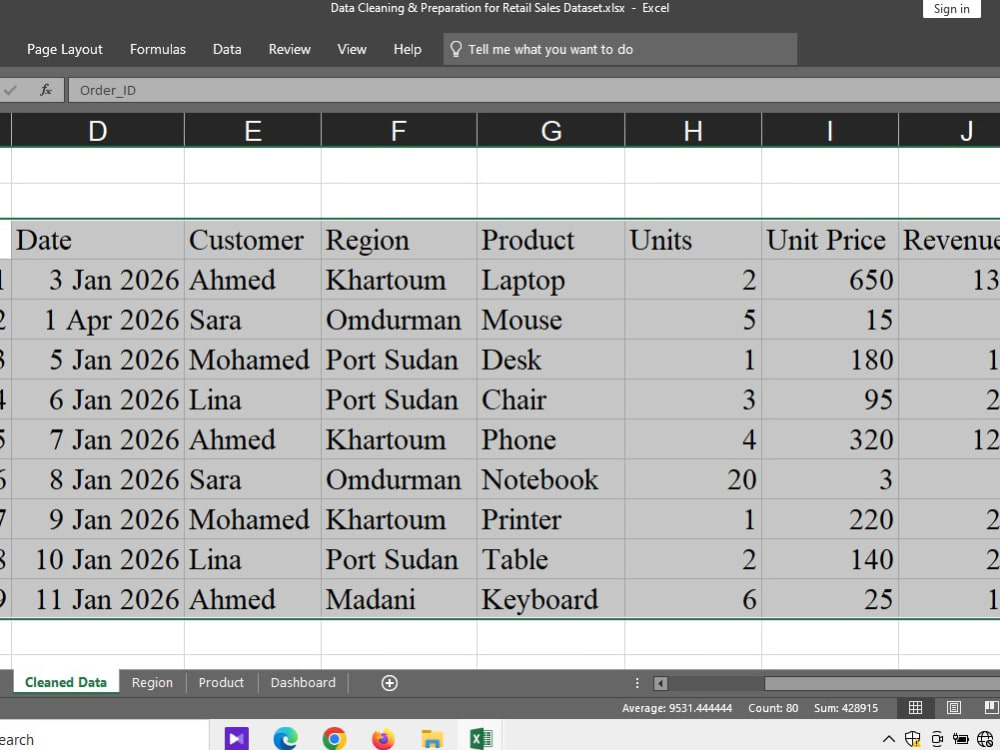The width and height of the screenshot is (1000, 750).
Task: Select the cell containing Keyboard
Action: 551,599
